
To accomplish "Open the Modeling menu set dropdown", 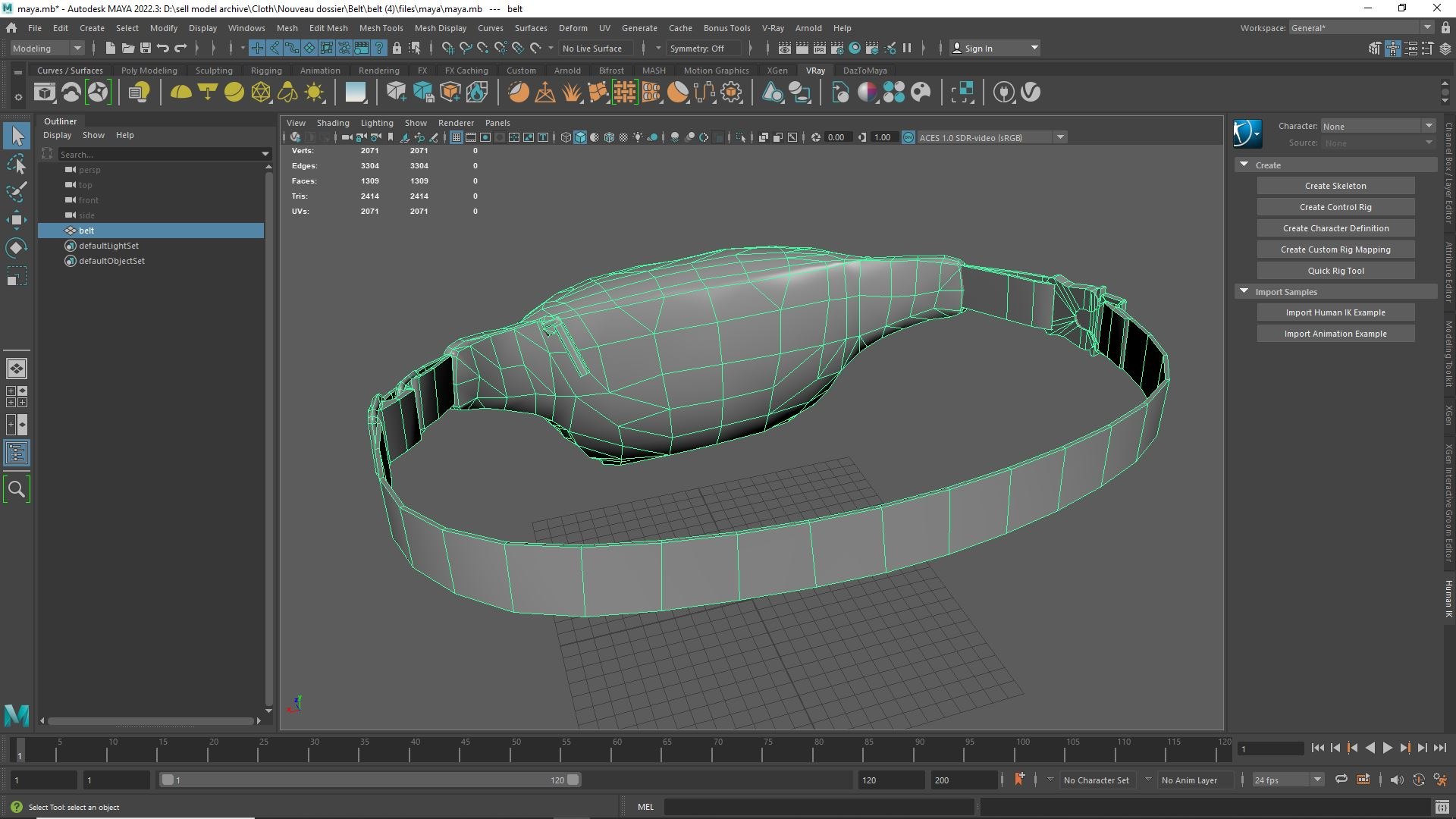I will click(x=47, y=48).
